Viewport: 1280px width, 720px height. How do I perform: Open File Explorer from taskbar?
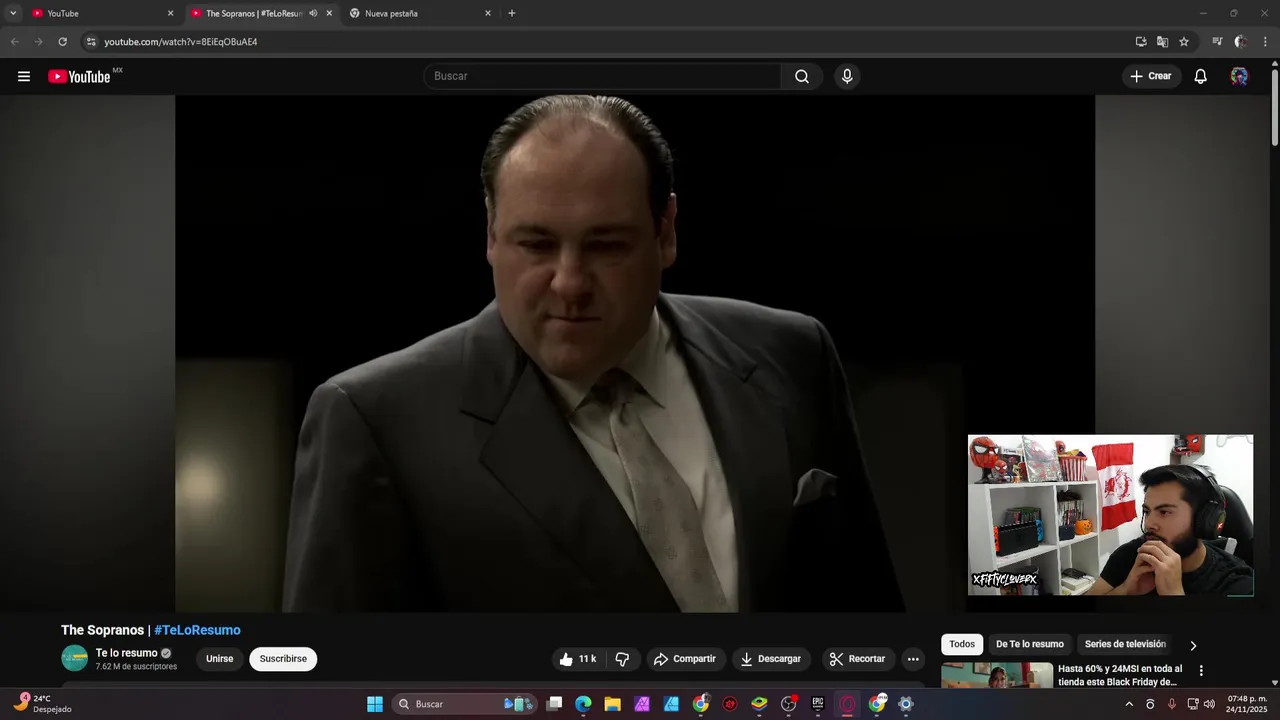coord(612,704)
